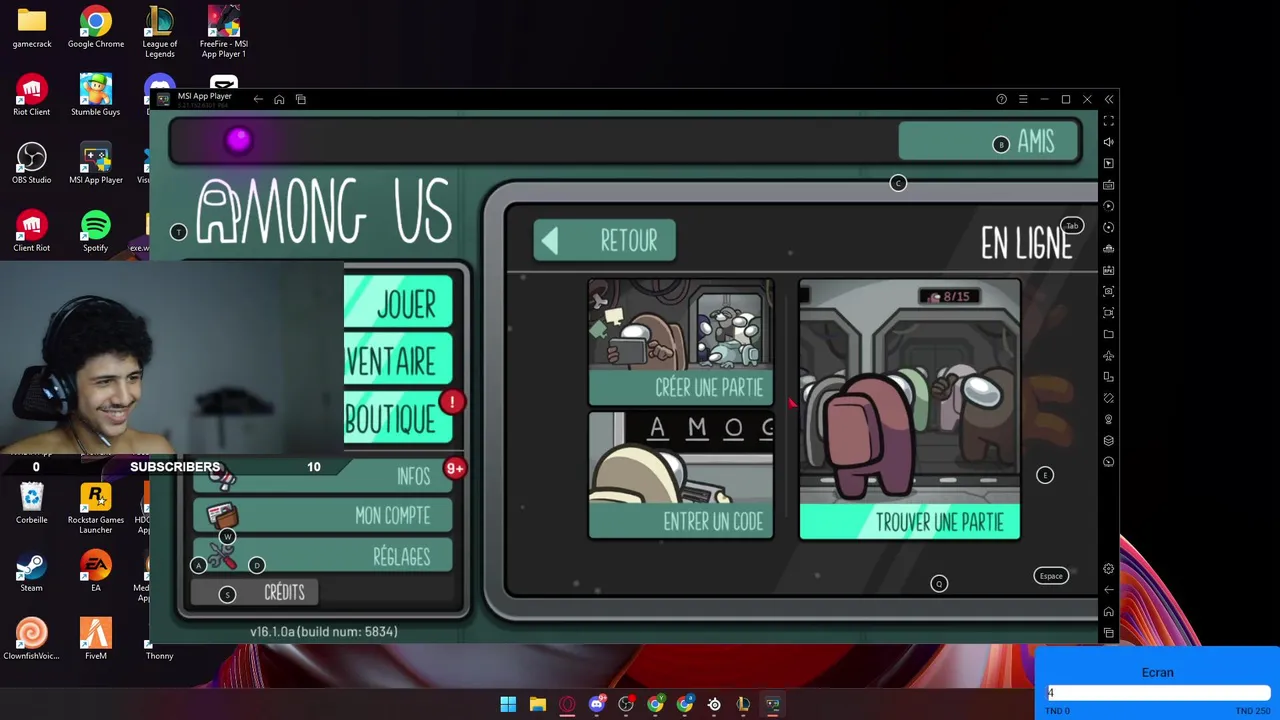Click the Espace key overlay
The width and height of the screenshot is (1280, 720).
click(x=1051, y=576)
